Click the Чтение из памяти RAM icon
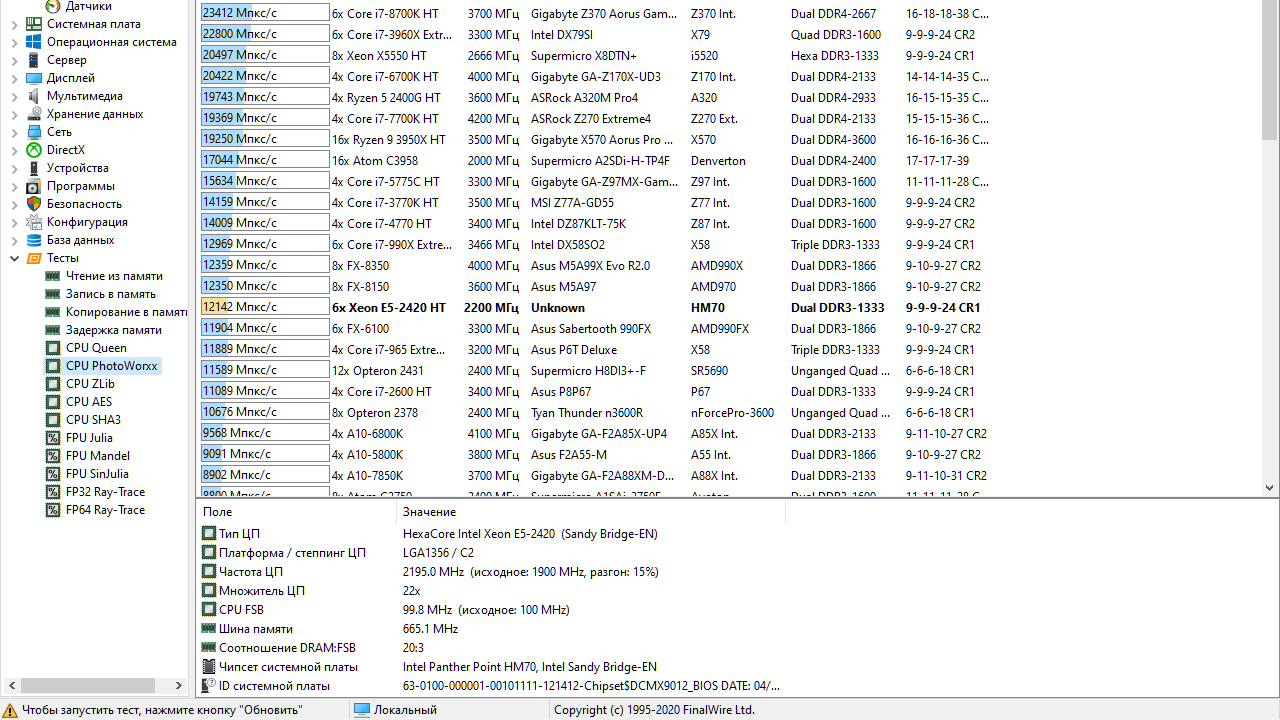The width and height of the screenshot is (1280, 720). click(x=53, y=276)
